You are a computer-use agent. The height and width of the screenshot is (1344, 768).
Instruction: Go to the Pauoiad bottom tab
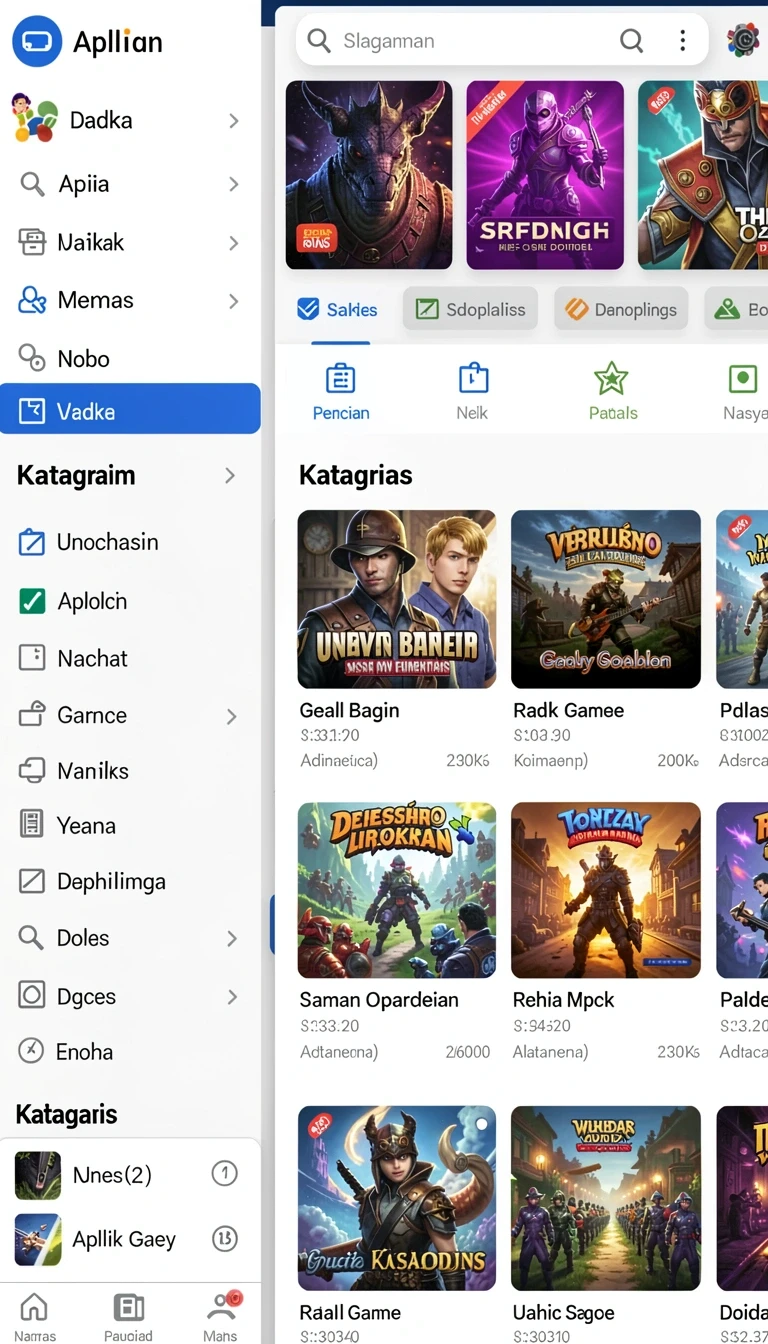[x=128, y=1316]
